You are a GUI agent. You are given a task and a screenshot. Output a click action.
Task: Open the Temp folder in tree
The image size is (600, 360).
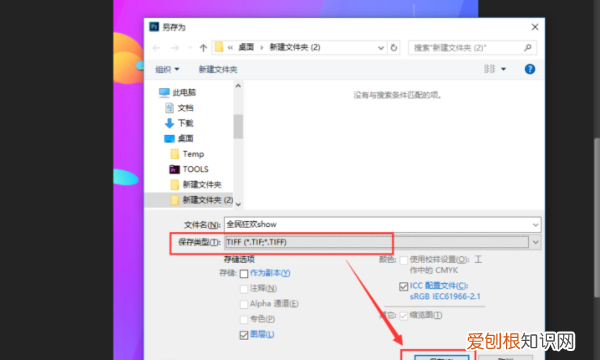pos(187,154)
